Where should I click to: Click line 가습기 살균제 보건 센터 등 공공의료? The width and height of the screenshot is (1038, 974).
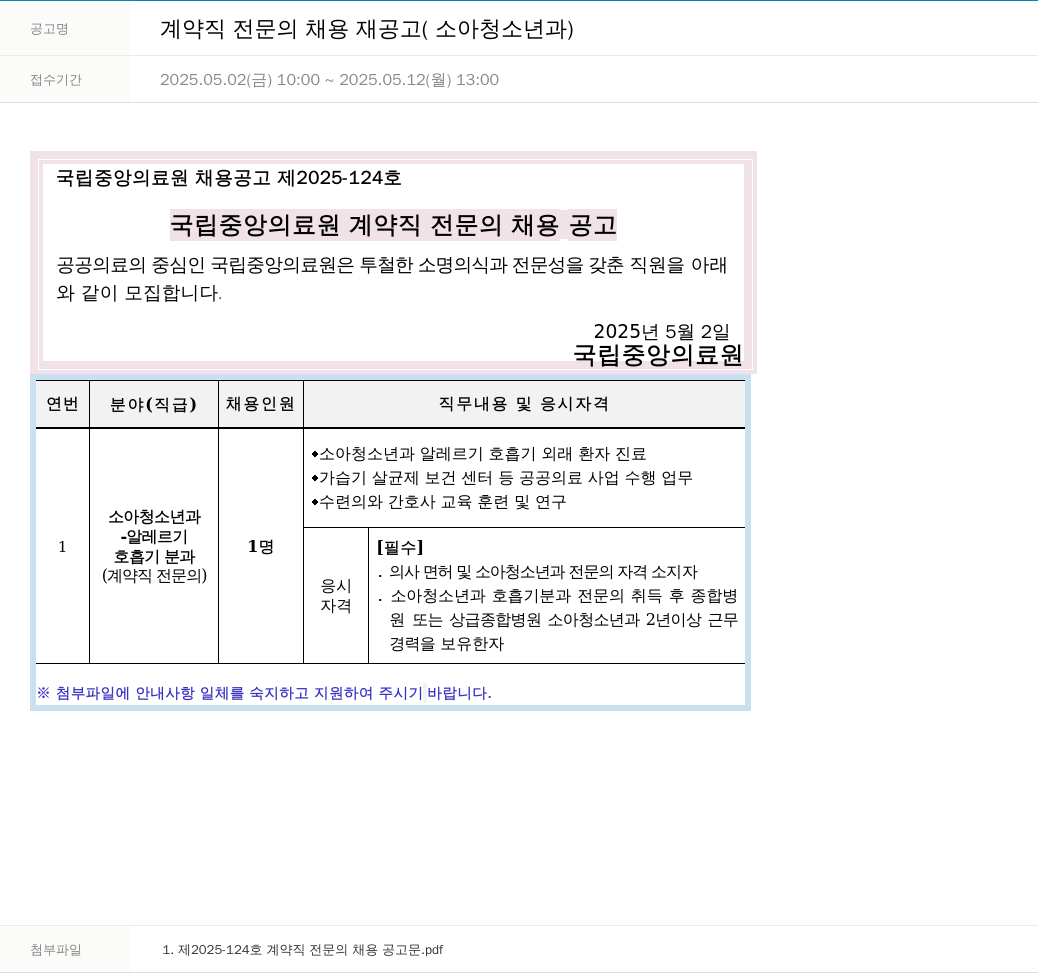502,478
